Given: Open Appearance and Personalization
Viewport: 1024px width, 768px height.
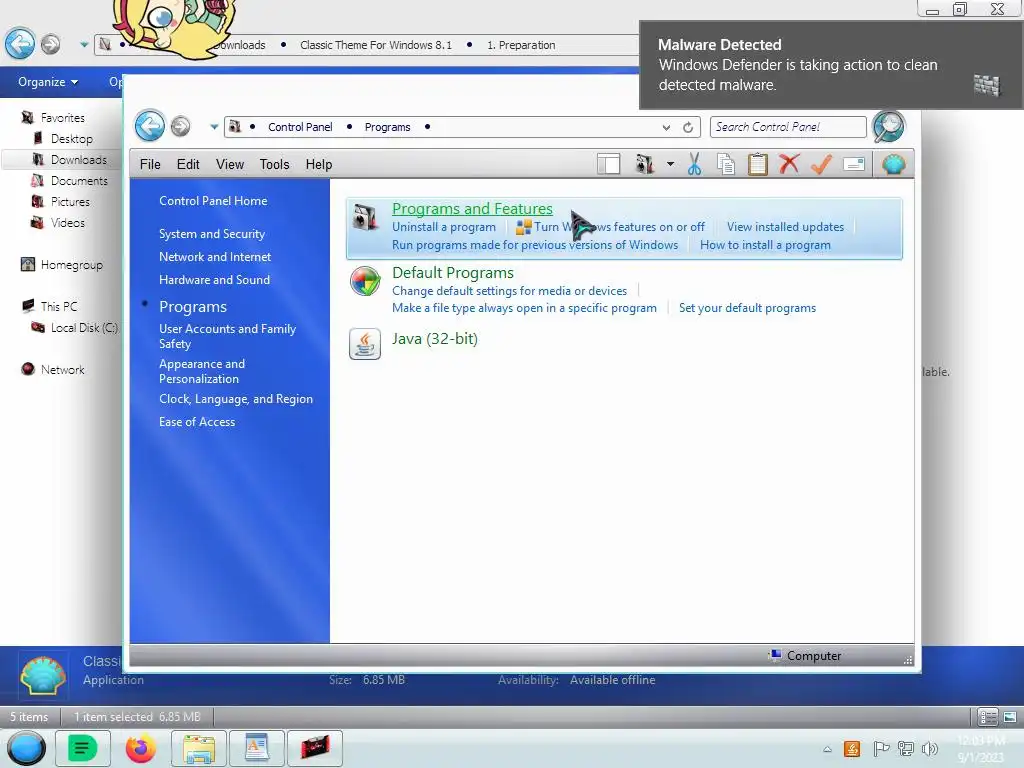Looking at the screenshot, I should (x=202, y=371).
